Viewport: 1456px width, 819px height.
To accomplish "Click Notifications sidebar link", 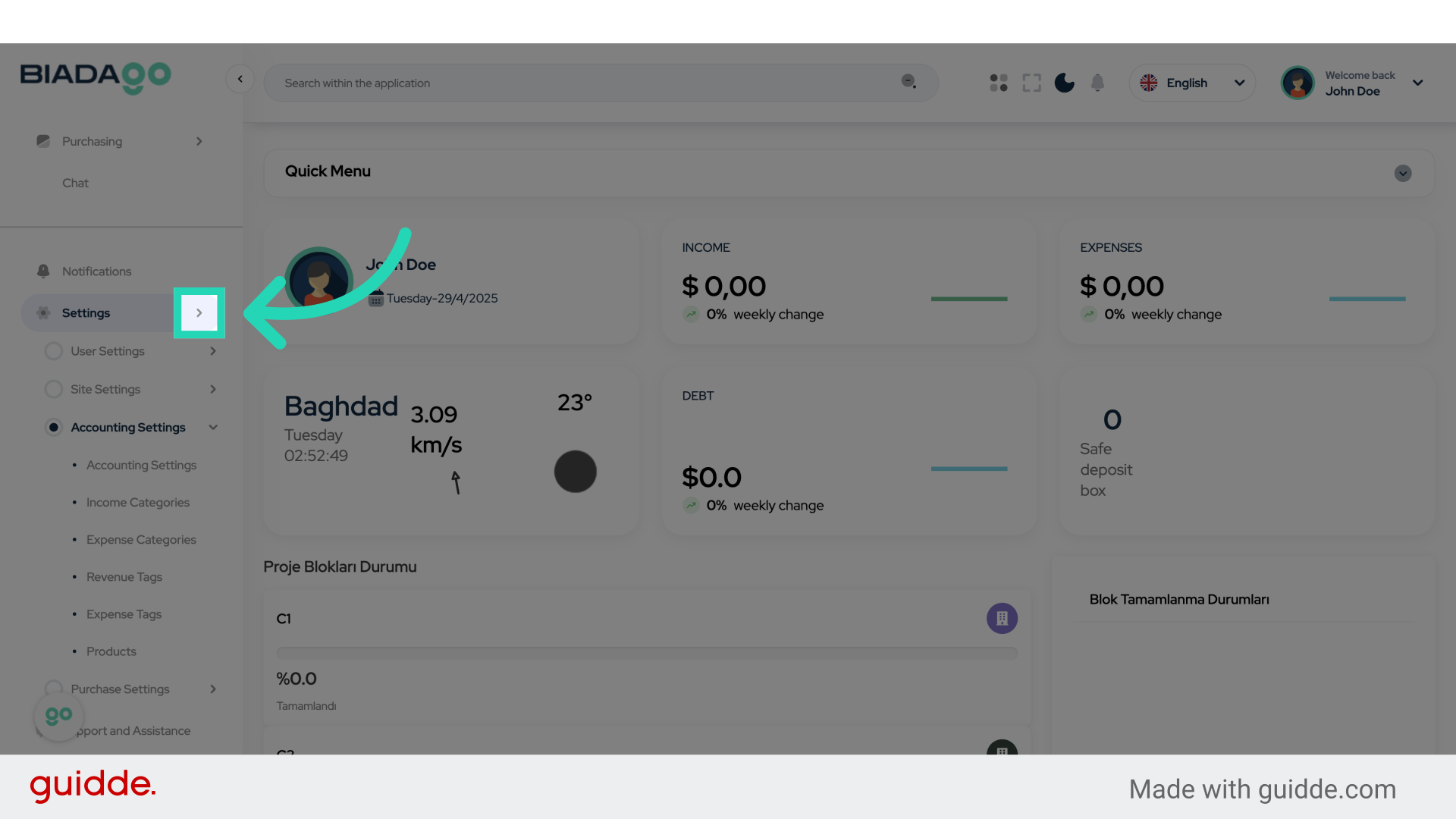I will coord(96,271).
